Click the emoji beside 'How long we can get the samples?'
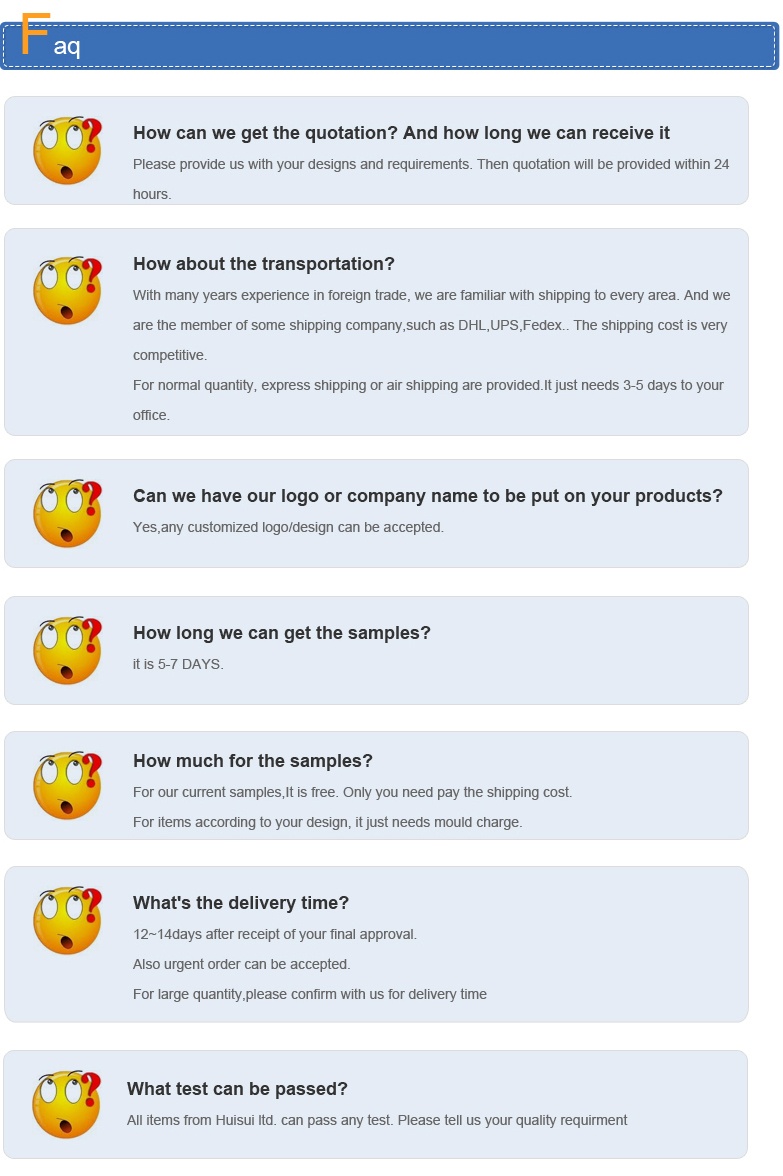 (x=68, y=650)
